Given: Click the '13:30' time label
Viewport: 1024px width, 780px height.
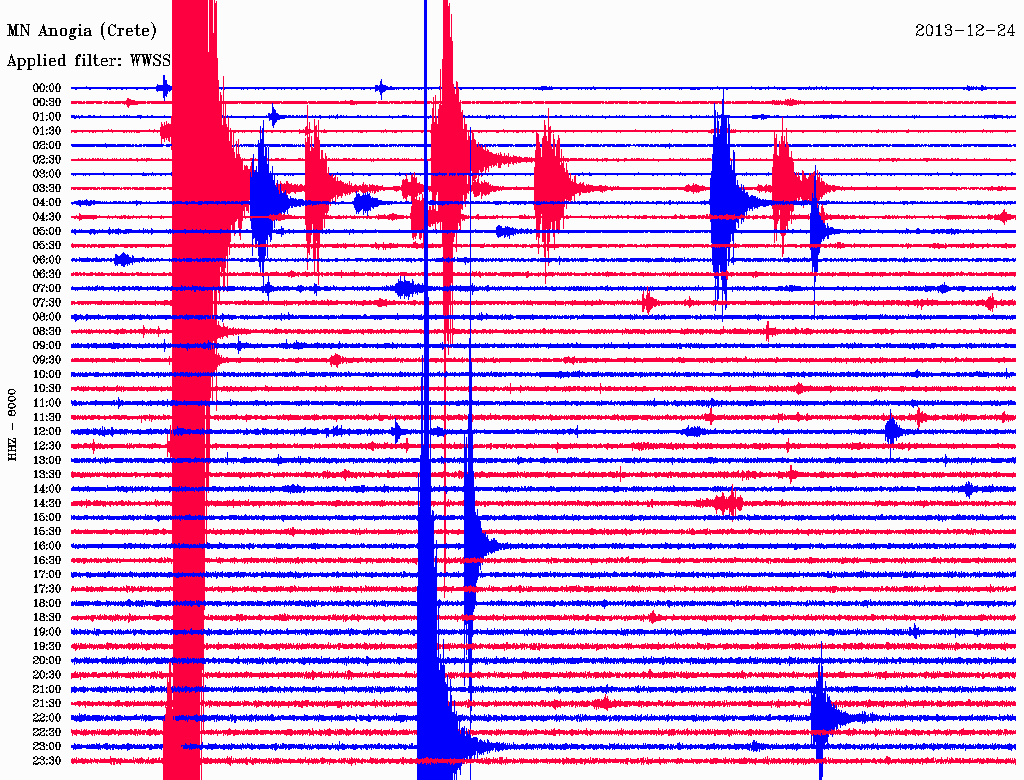Looking at the screenshot, I should tap(47, 474).
